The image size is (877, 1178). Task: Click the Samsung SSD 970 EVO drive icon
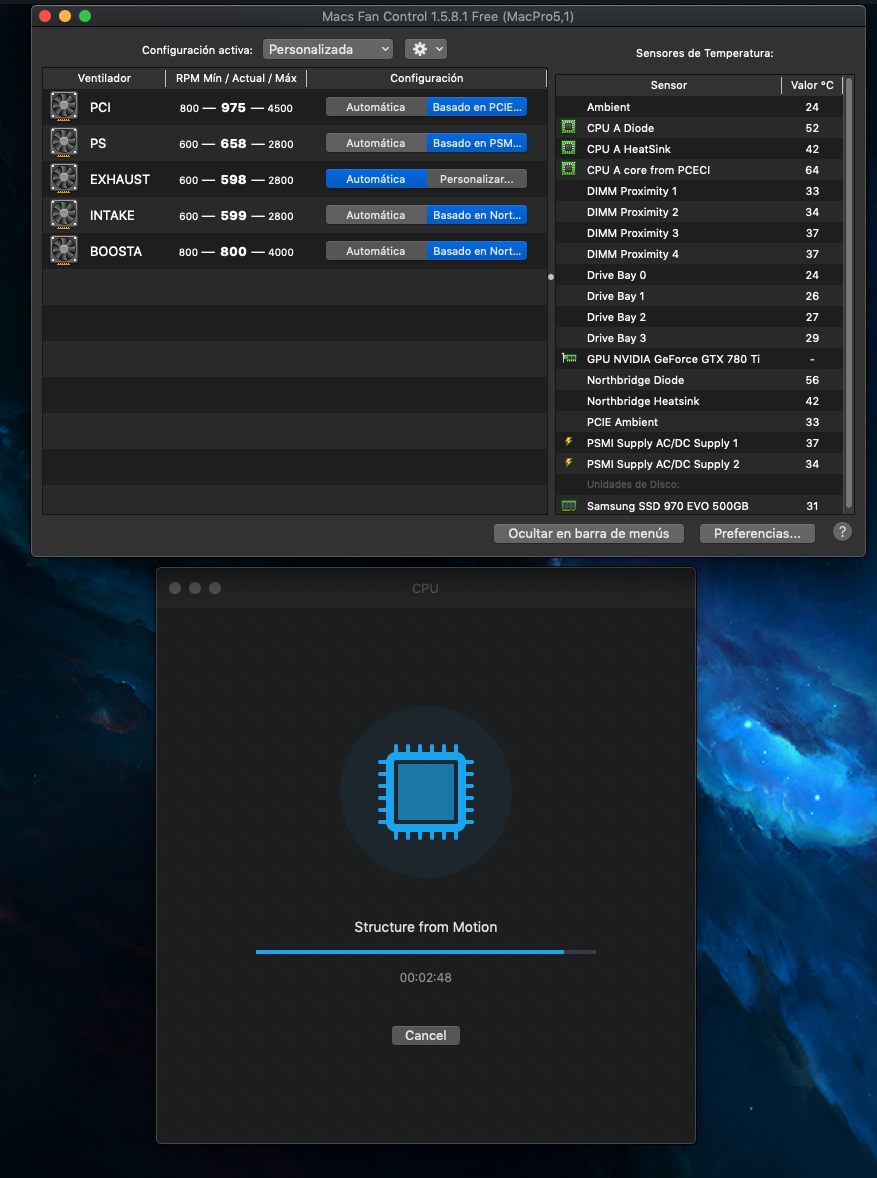(569, 506)
